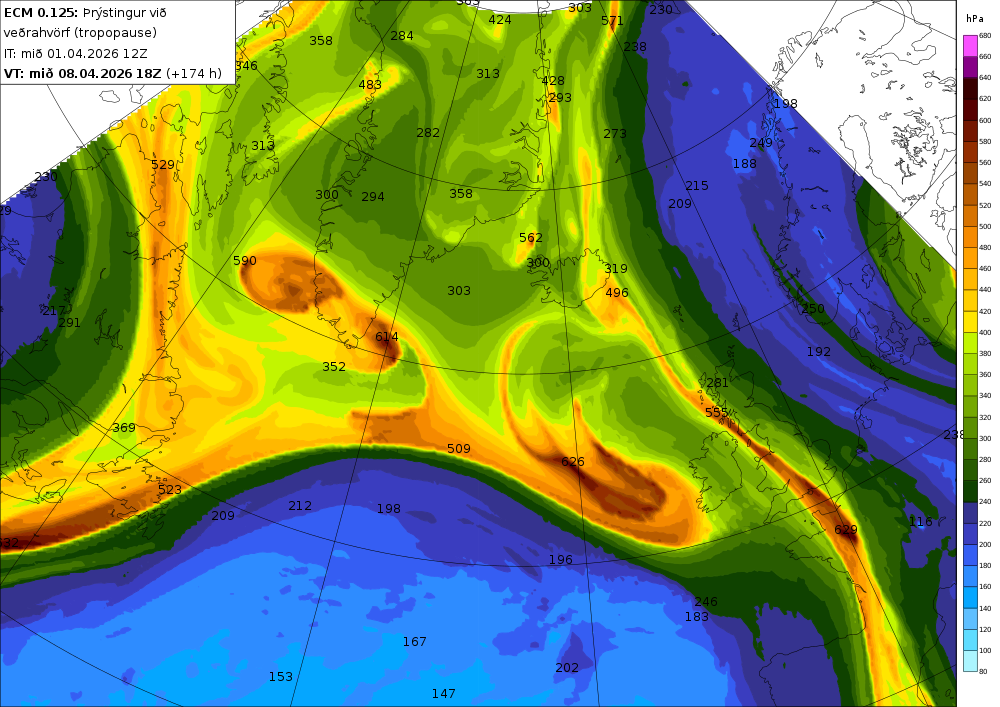1000x707 pixels.
Task: Click the '346' pressure value on the map
Action: (x=246, y=66)
